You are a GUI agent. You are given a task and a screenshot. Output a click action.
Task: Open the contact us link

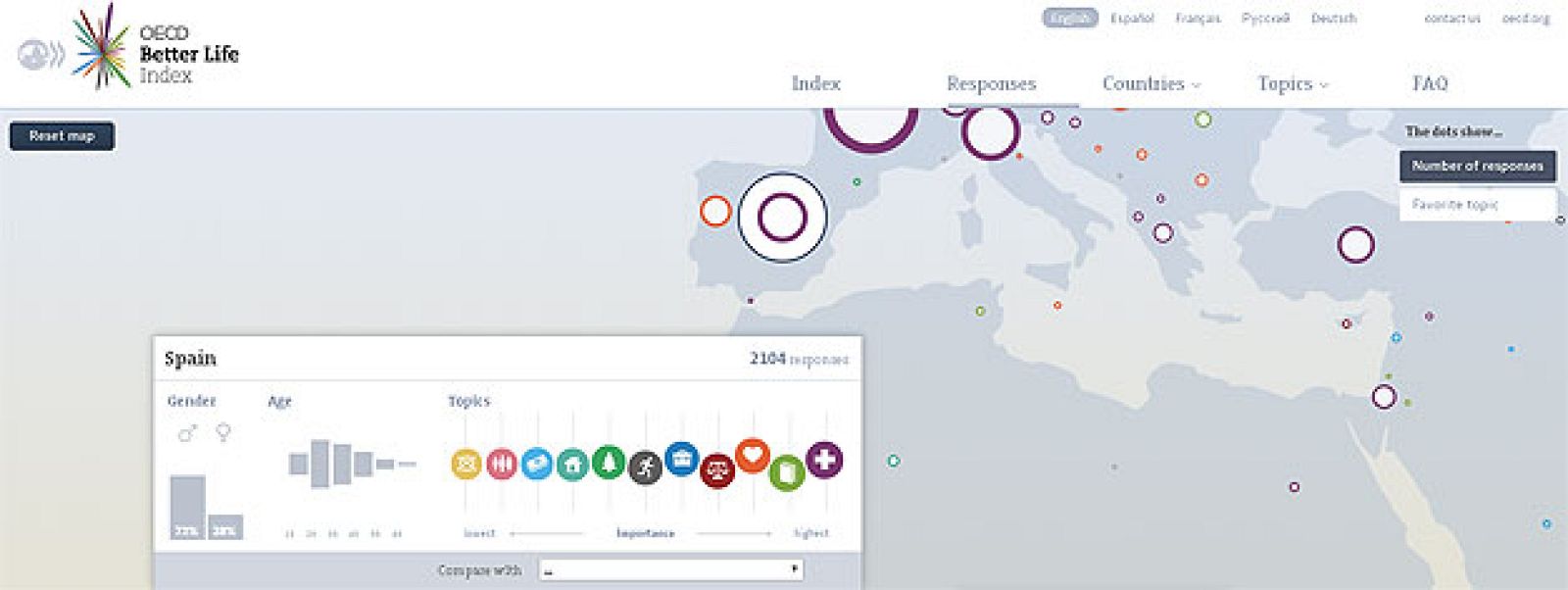pos(1451,19)
